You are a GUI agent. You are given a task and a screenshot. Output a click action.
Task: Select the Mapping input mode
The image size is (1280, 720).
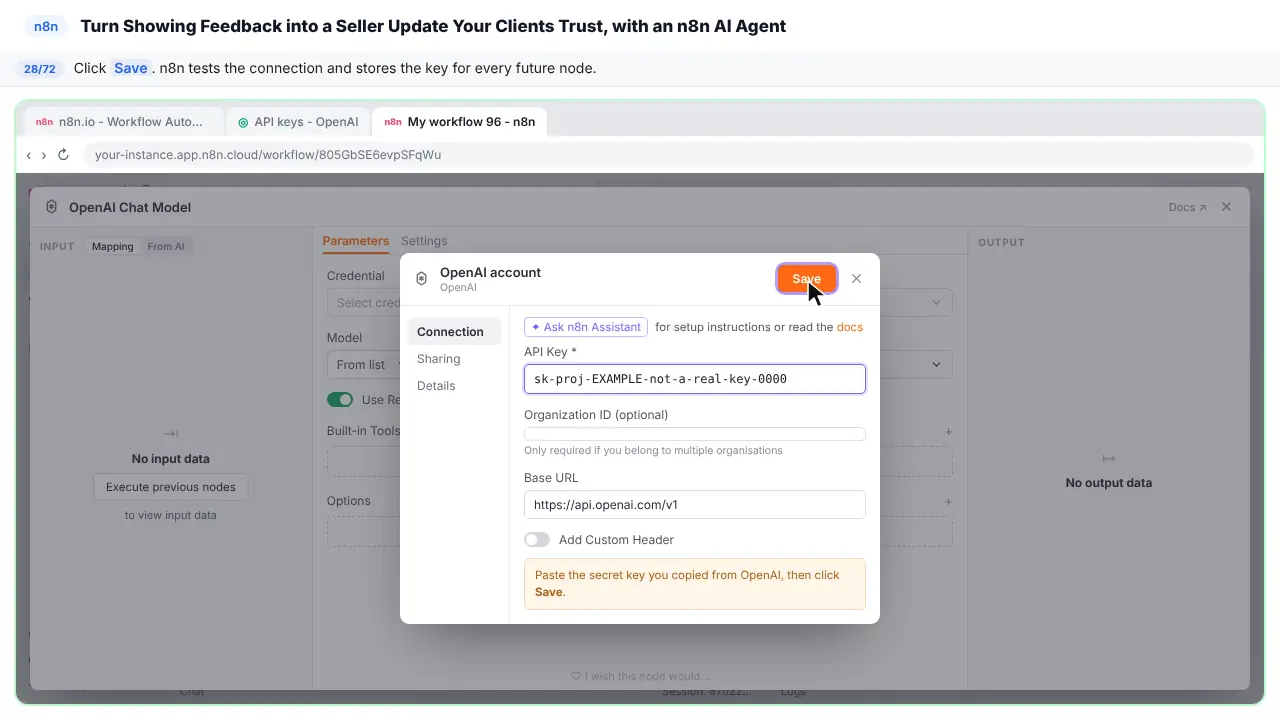[113, 247]
